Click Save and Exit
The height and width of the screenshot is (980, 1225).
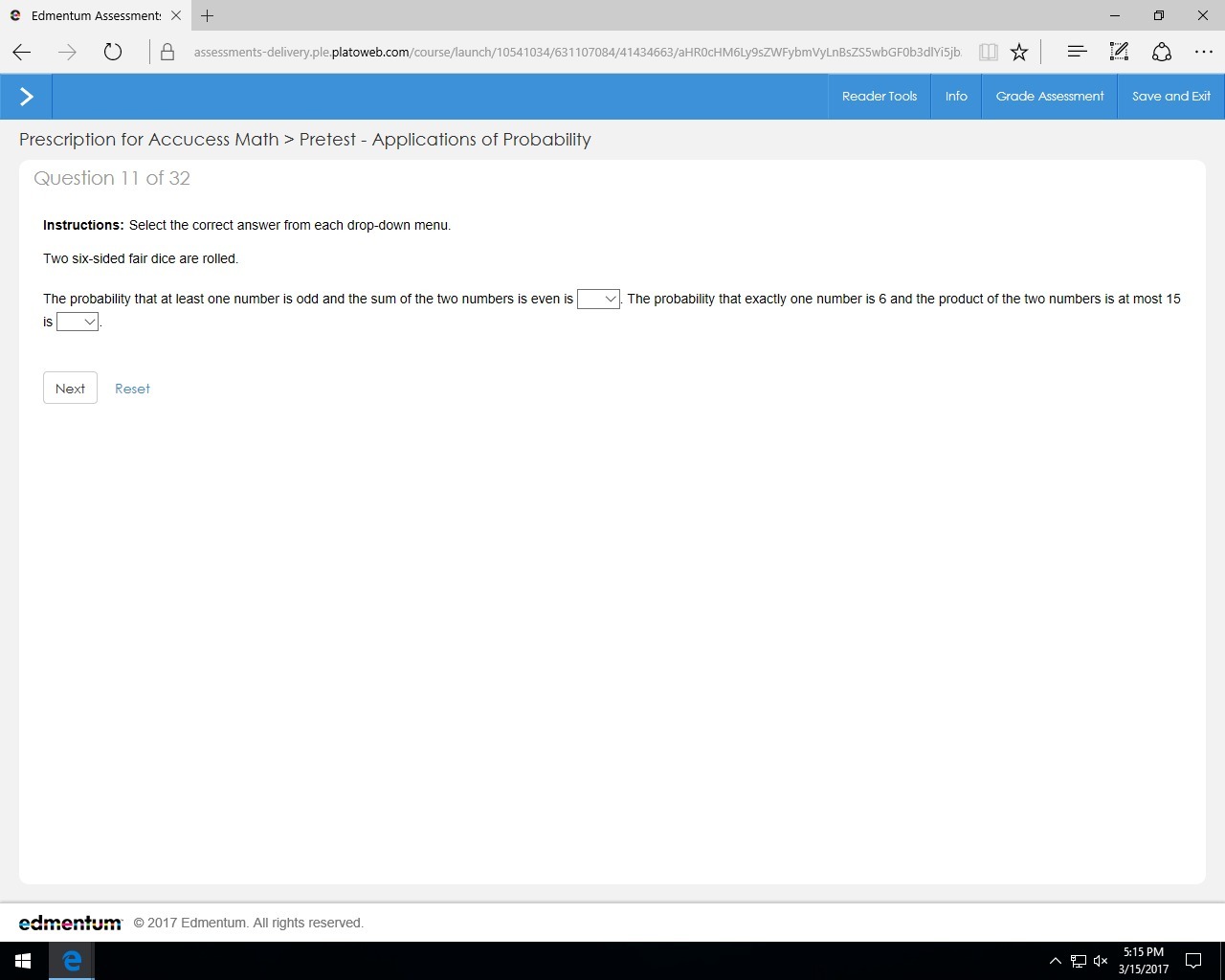(x=1171, y=97)
